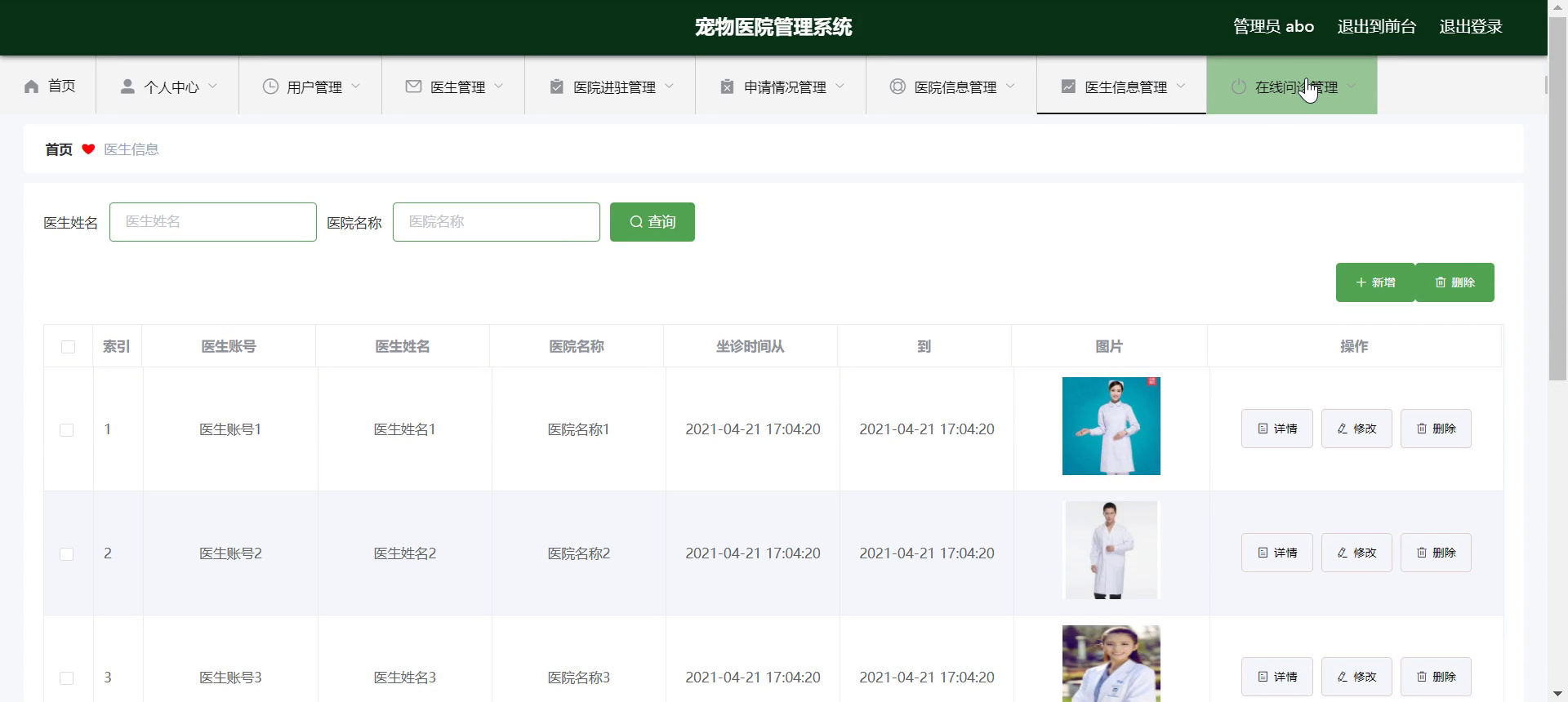Viewport: 1568px width, 702px height.
Task: Click the 医院名称1 cell
Action: pyautogui.click(x=579, y=429)
